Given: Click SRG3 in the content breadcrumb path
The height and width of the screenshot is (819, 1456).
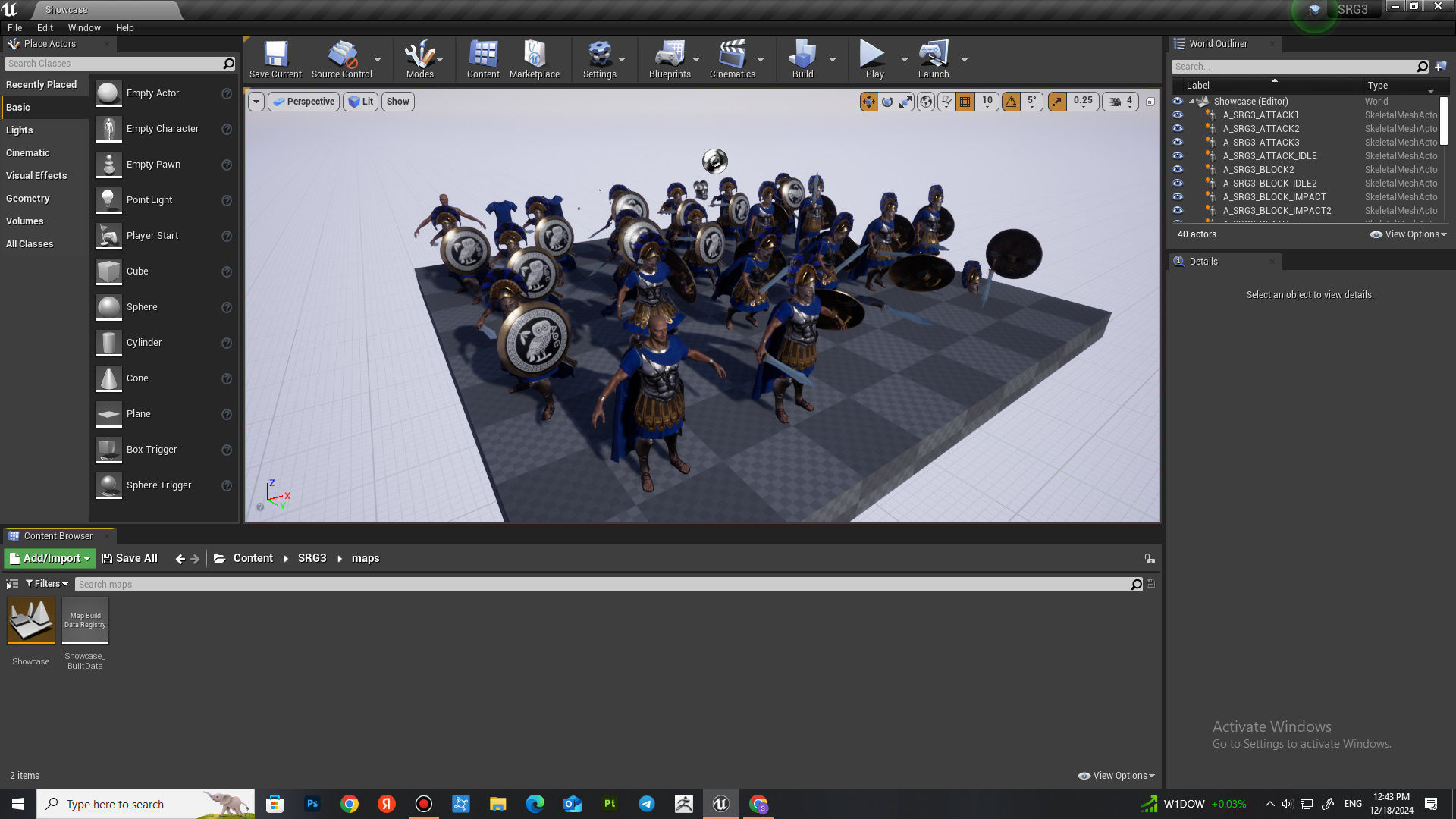Looking at the screenshot, I should [x=312, y=558].
